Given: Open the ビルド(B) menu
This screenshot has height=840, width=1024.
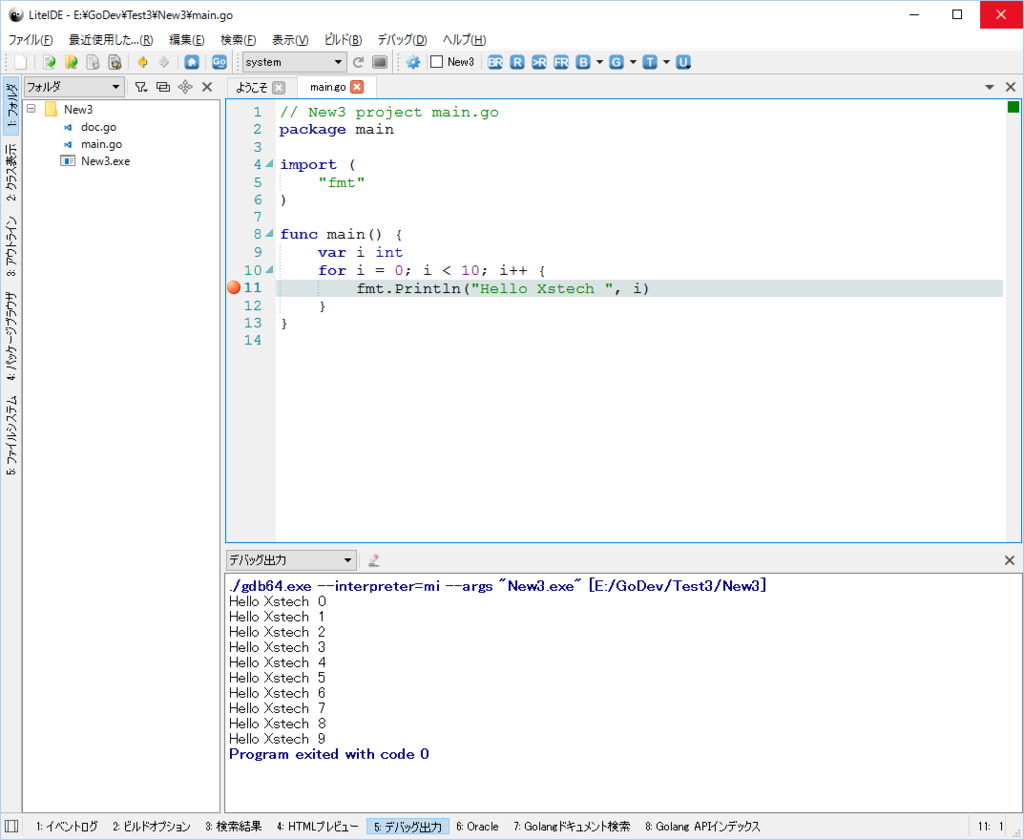Looking at the screenshot, I should click(x=343, y=40).
